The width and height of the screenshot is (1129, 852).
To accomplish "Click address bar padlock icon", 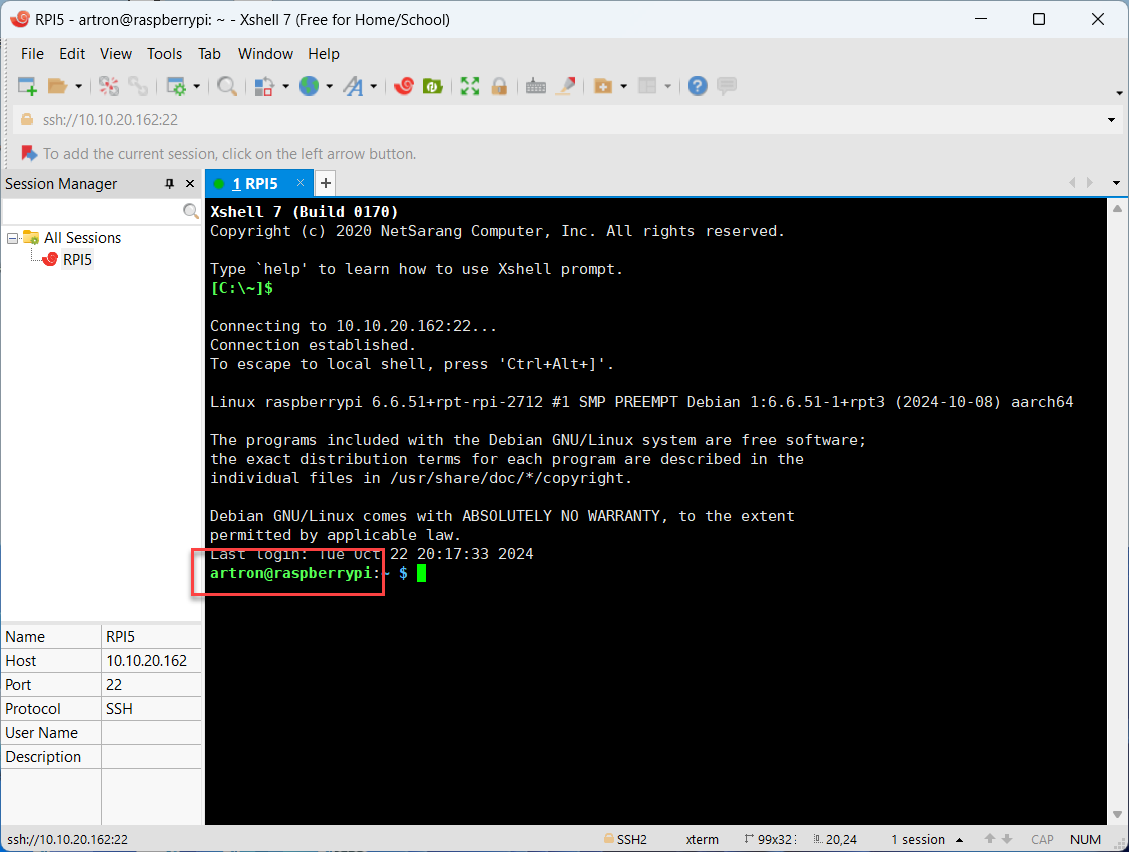I will pos(27,120).
